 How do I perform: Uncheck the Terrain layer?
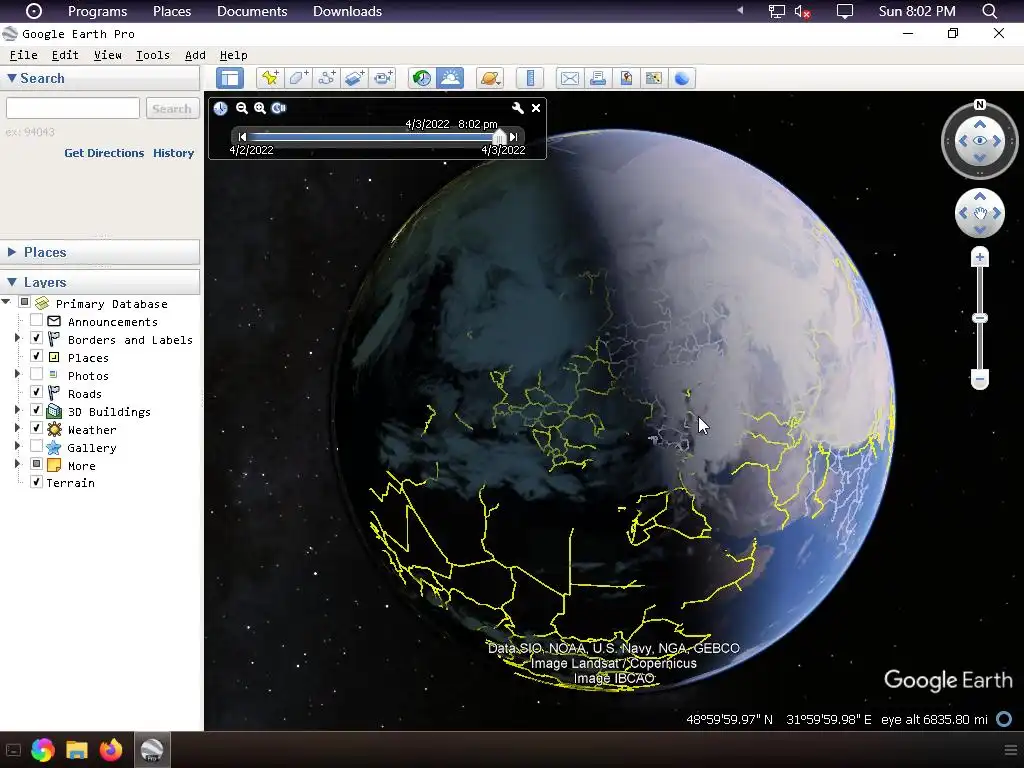[37, 482]
